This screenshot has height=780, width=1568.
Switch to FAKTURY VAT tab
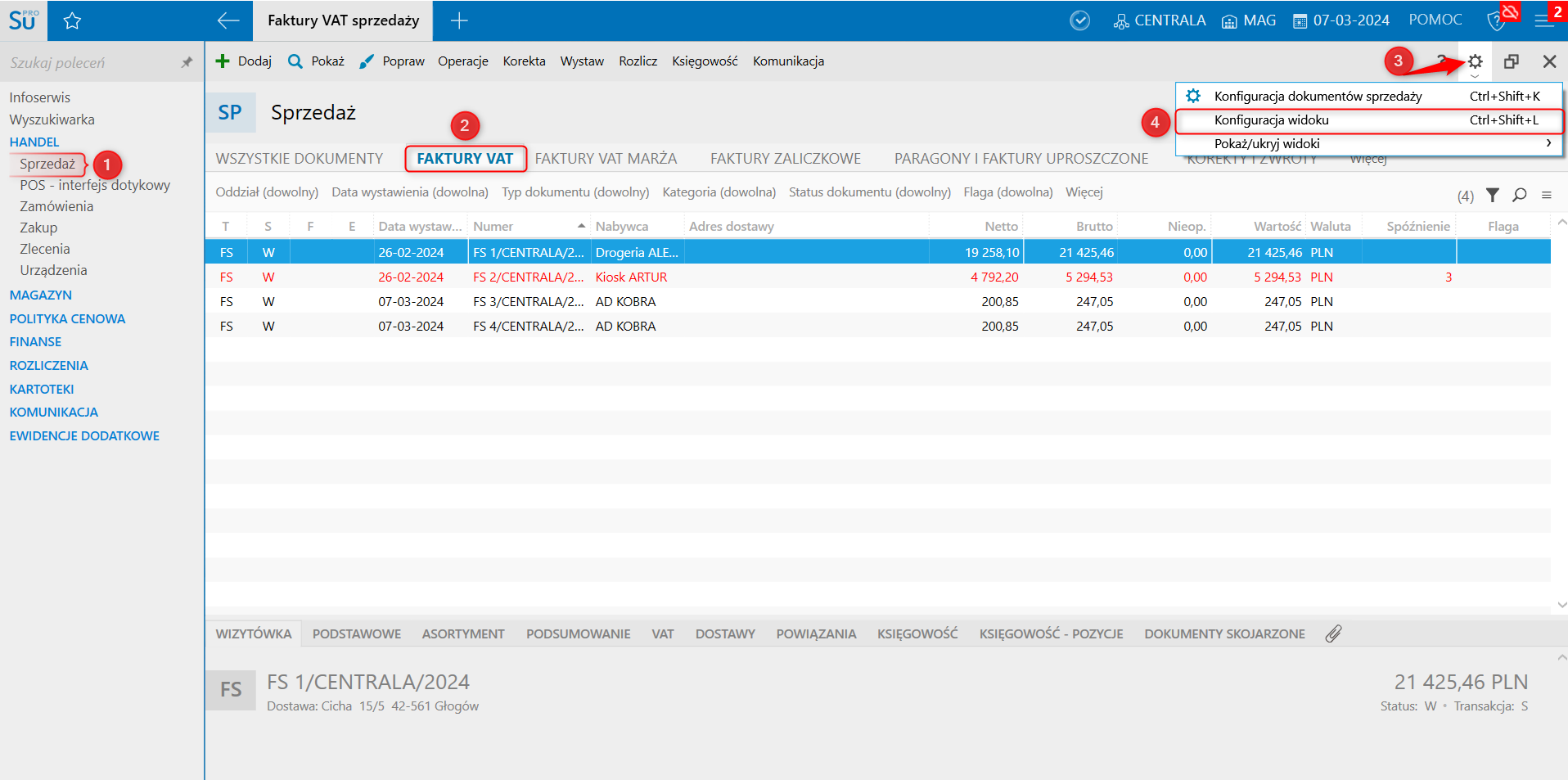click(465, 159)
